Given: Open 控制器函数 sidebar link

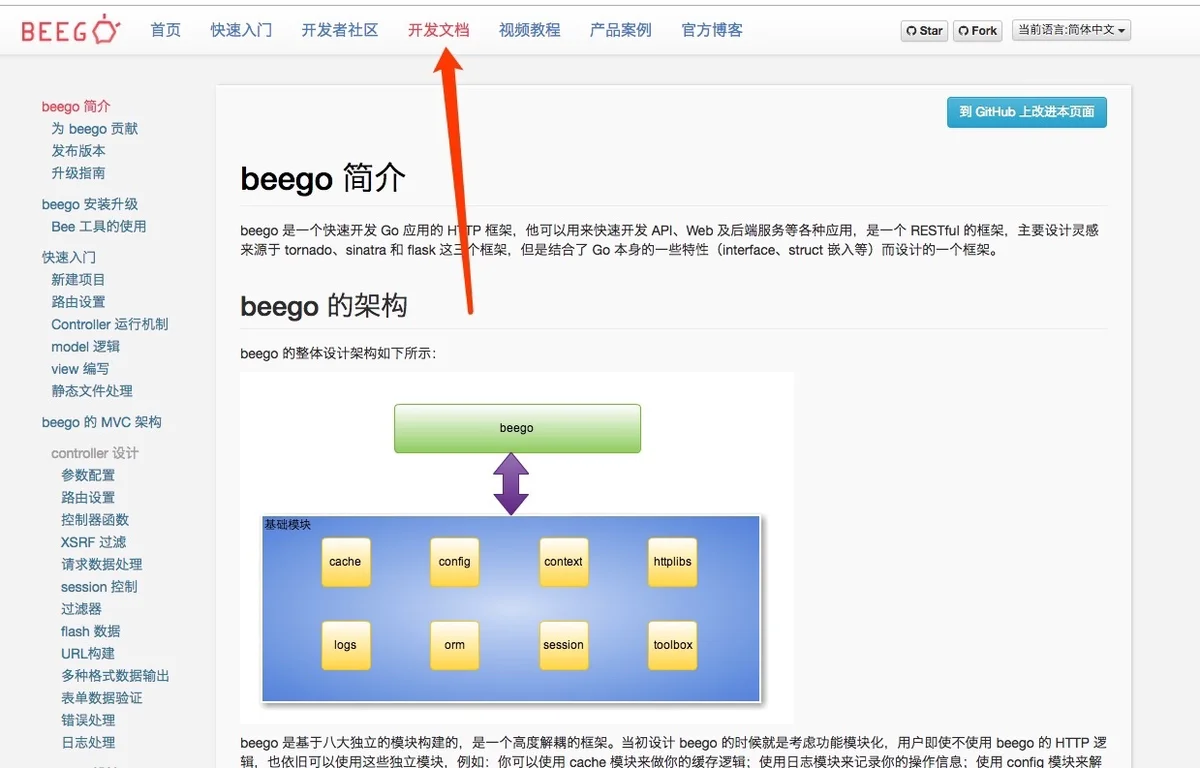Looking at the screenshot, I should (95, 519).
